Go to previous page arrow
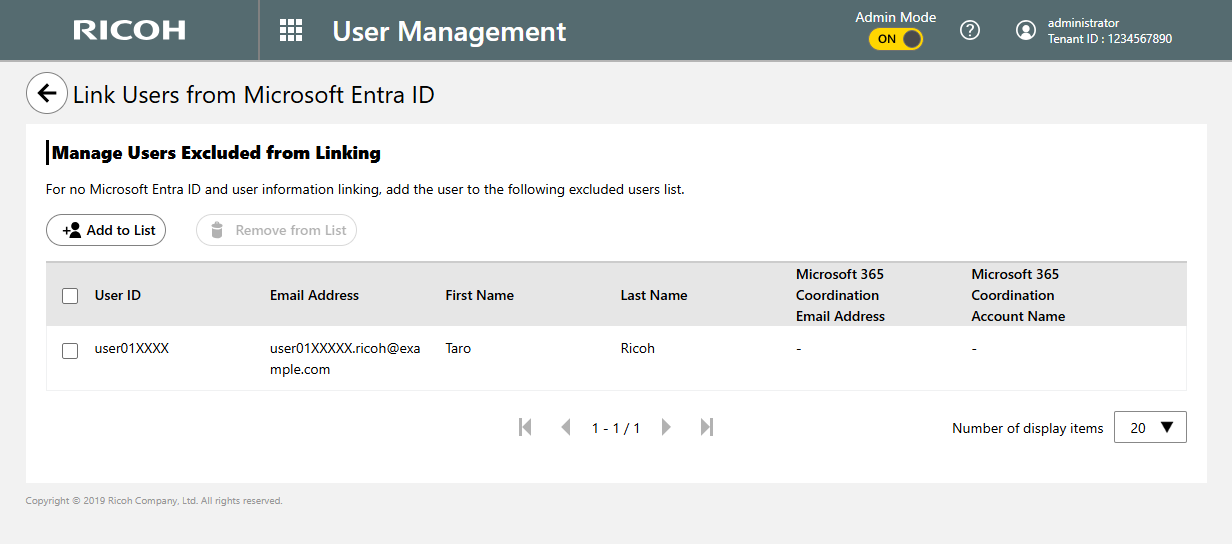This screenshot has width=1232, height=544. tap(565, 427)
